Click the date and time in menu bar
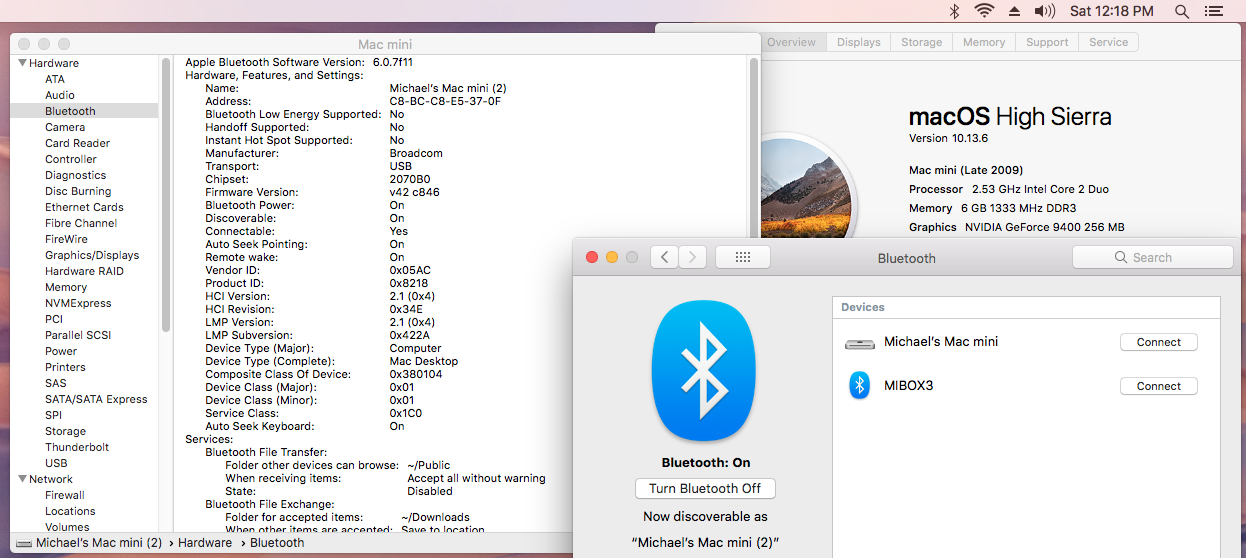The height and width of the screenshot is (558, 1246). [1112, 11]
